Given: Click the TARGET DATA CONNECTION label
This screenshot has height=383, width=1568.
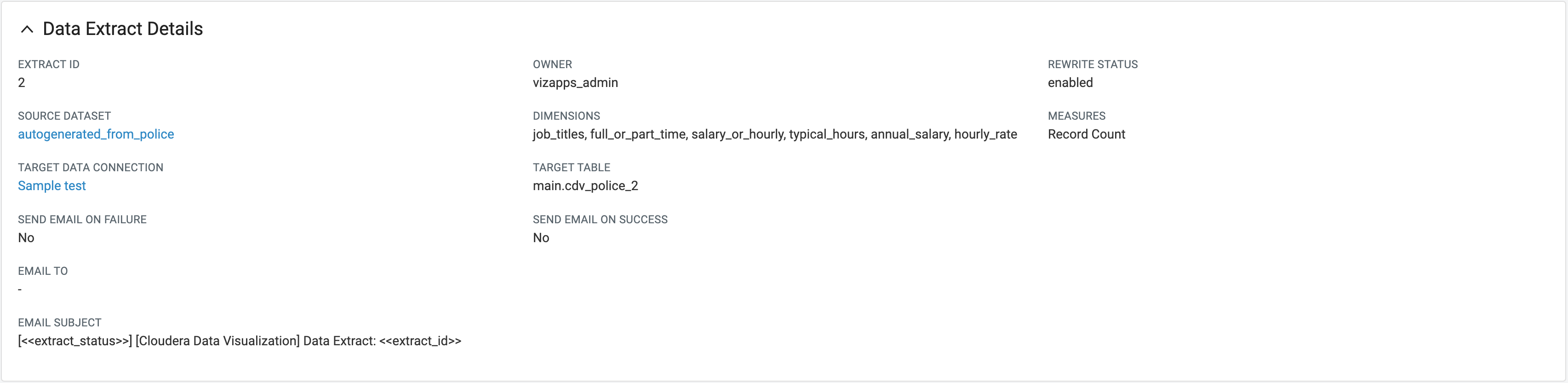Looking at the screenshot, I should [91, 168].
